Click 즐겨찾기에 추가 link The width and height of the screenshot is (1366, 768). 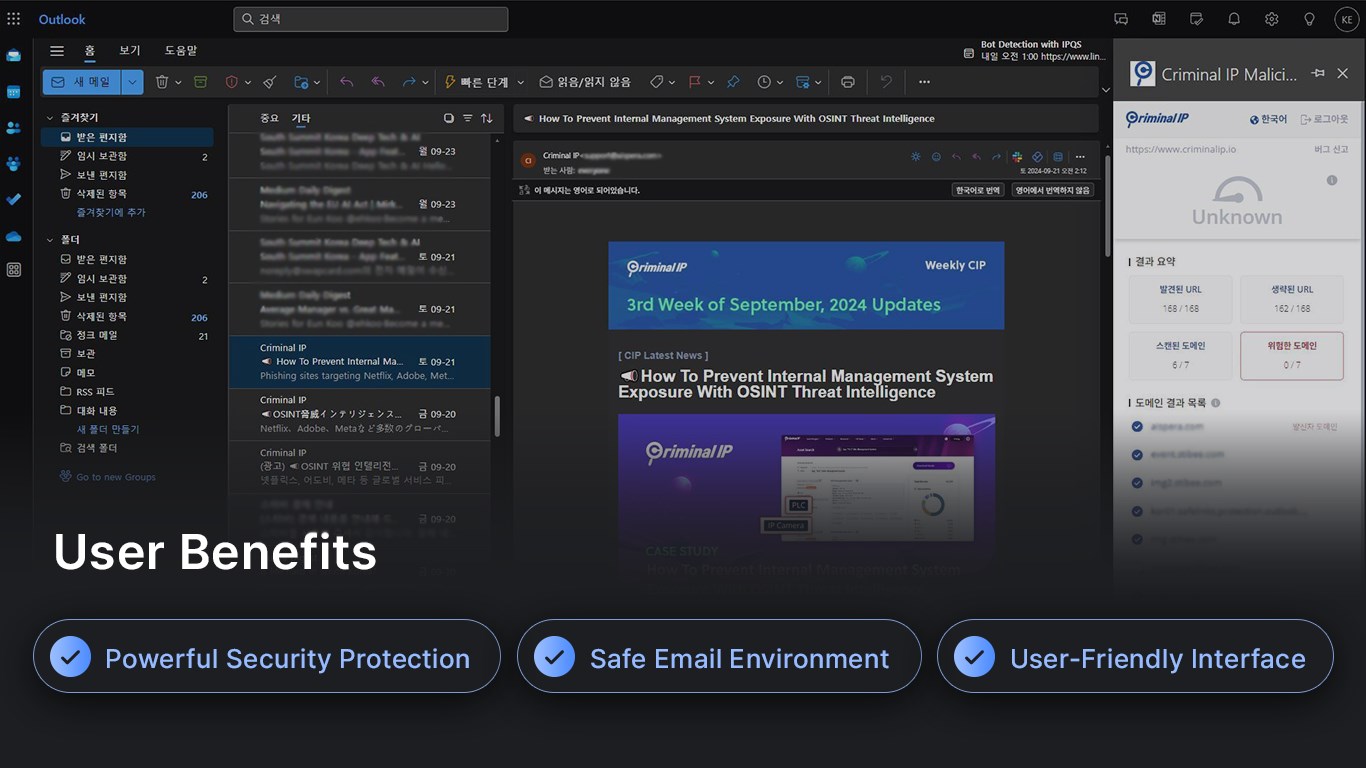[x=111, y=213]
